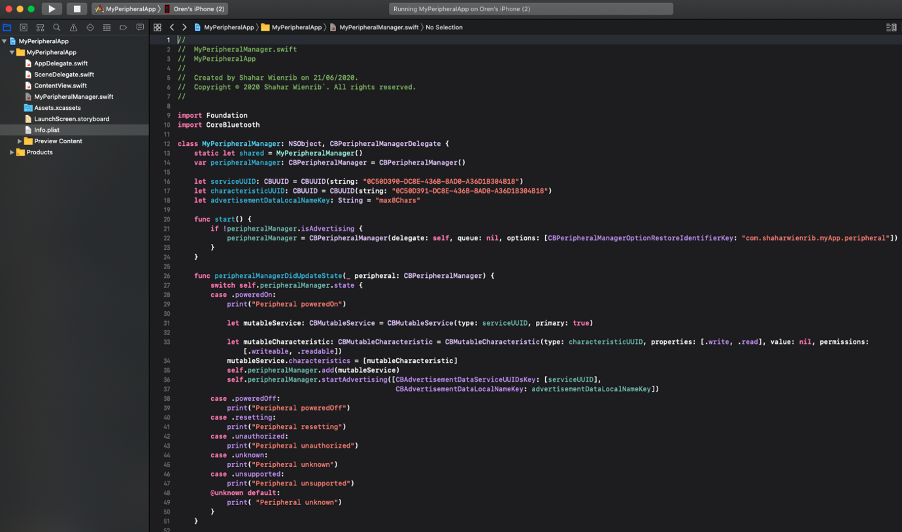Click 'func start()' declaration
The width and height of the screenshot is (902, 532).
point(223,219)
